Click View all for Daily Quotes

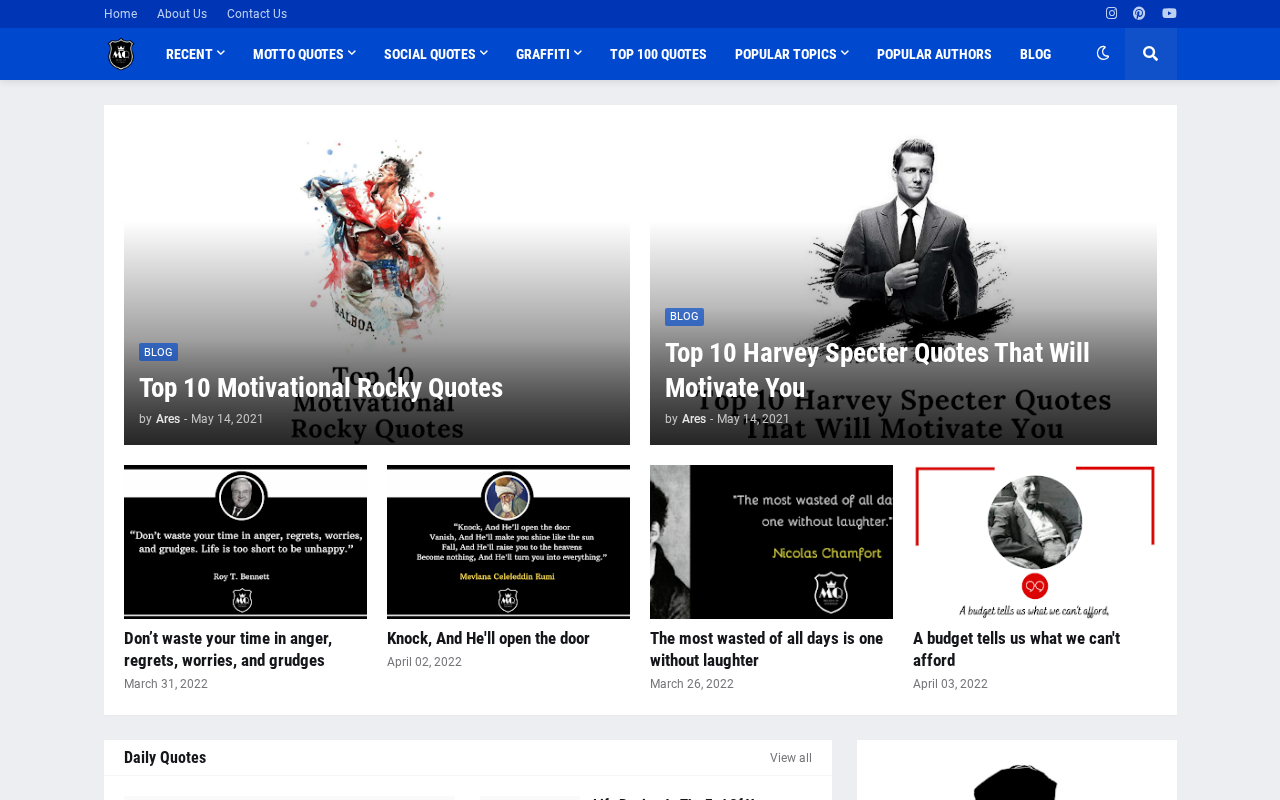(791, 758)
